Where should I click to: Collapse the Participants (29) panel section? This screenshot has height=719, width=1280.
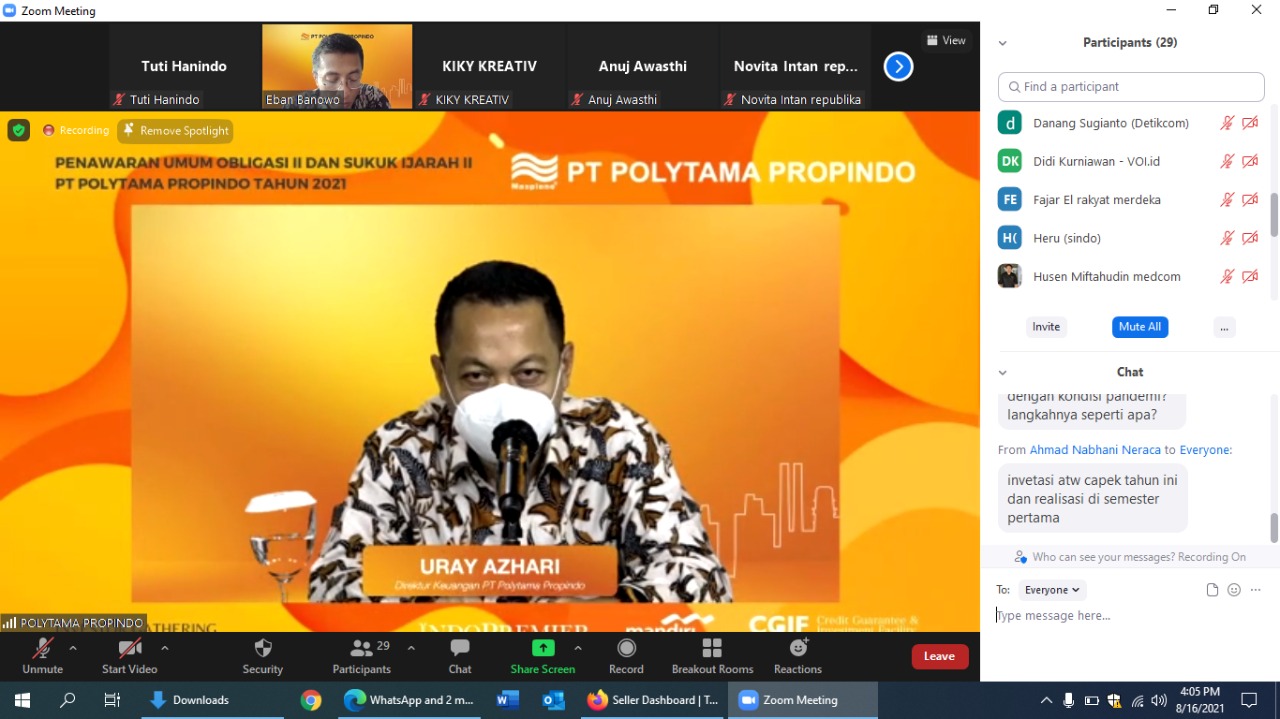click(1002, 43)
